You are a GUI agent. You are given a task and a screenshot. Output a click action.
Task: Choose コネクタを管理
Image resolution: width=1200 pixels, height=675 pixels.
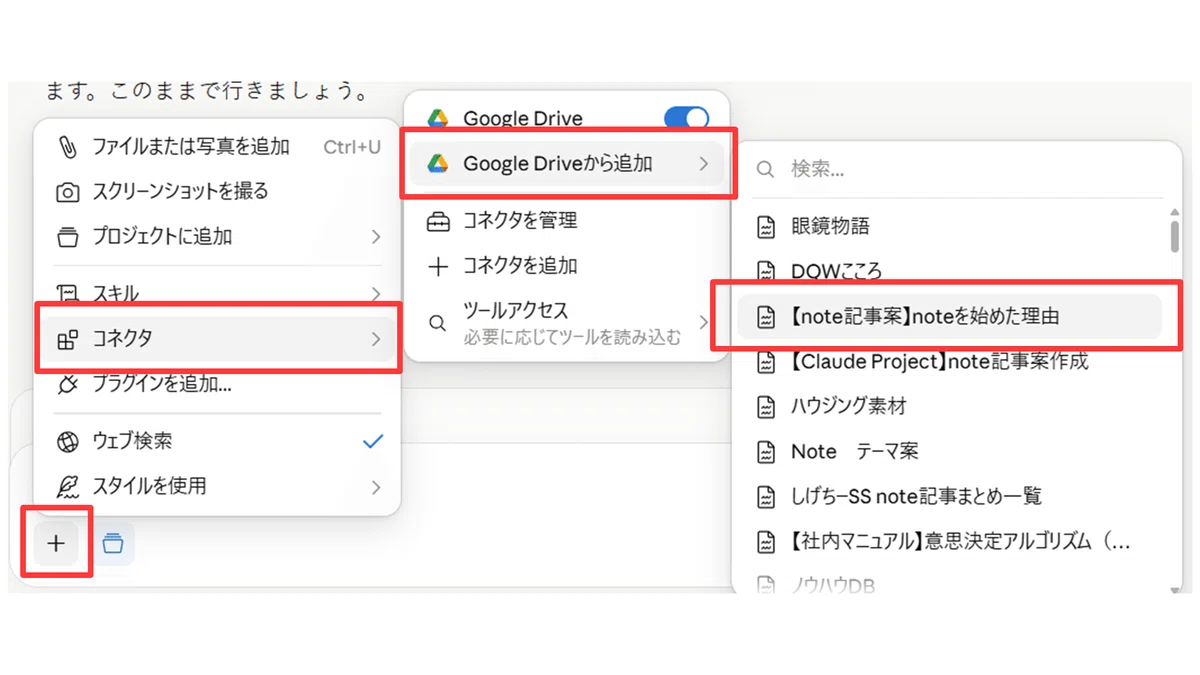pyautogui.click(x=567, y=221)
